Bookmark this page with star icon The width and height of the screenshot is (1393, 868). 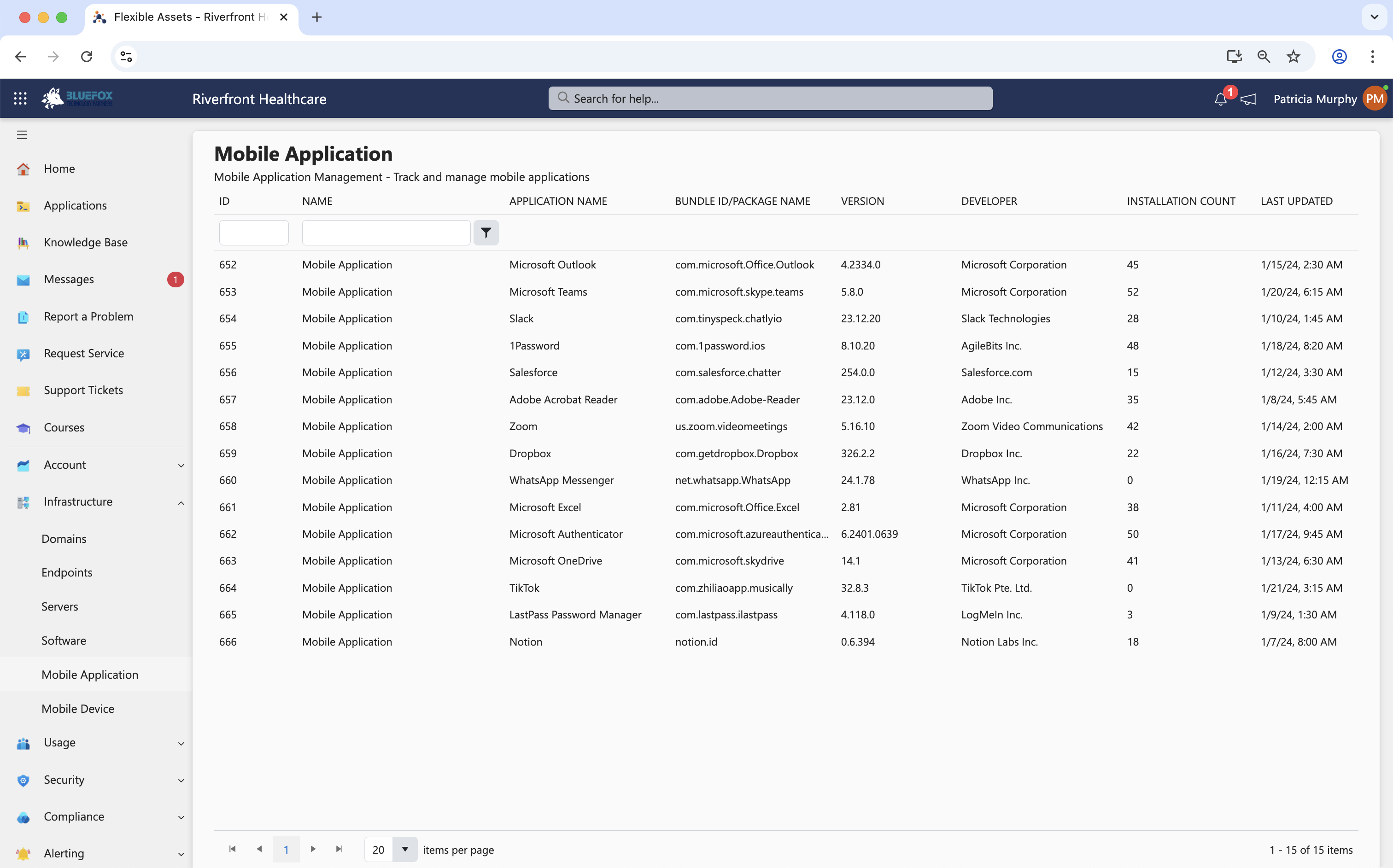pyautogui.click(x=1293, y=56)
